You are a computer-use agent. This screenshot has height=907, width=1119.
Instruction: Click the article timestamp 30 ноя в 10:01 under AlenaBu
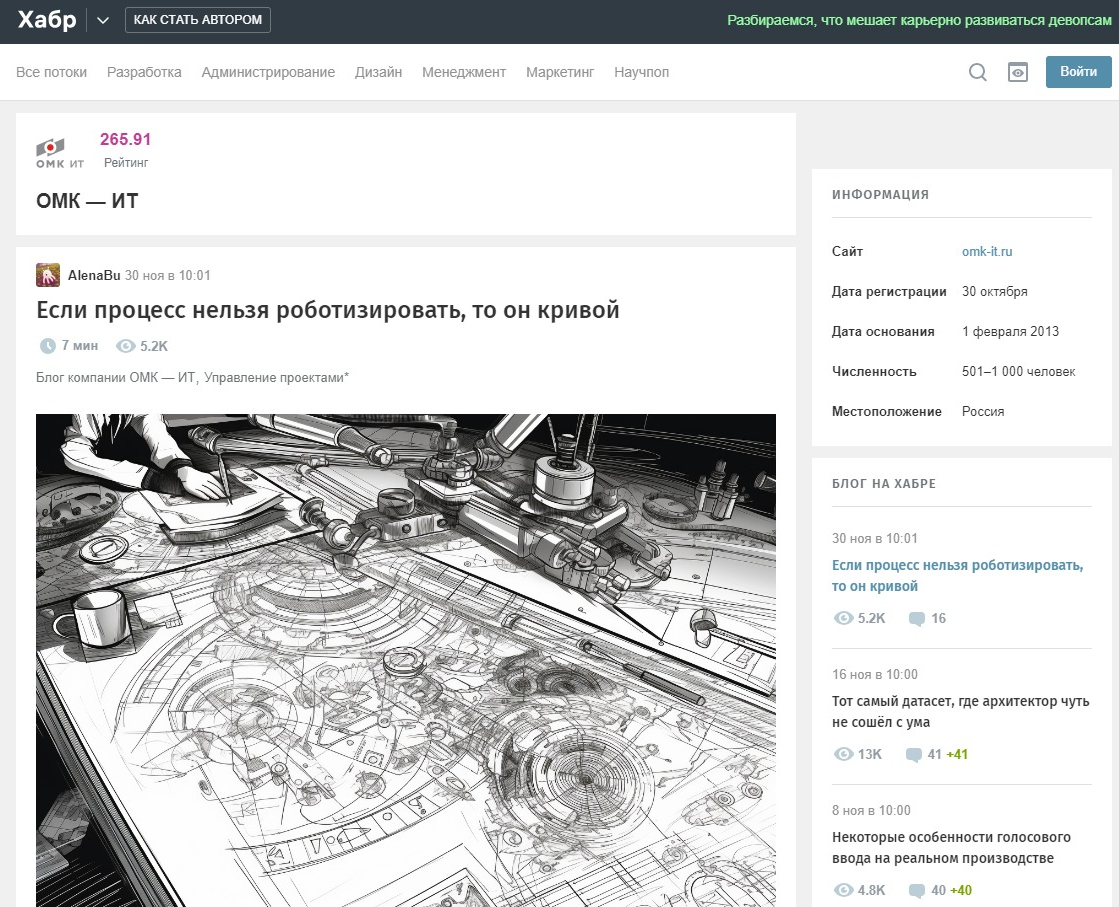tap(168, 275)
